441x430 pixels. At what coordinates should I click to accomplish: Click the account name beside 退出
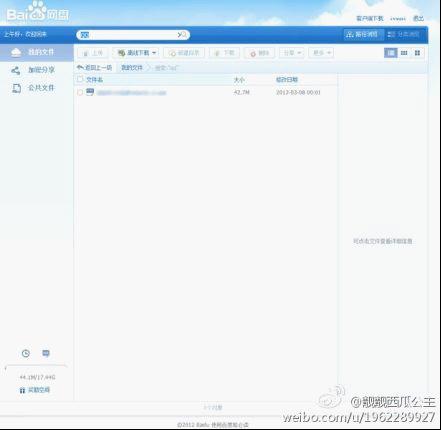pyautogui.click(x=398, y=19)
